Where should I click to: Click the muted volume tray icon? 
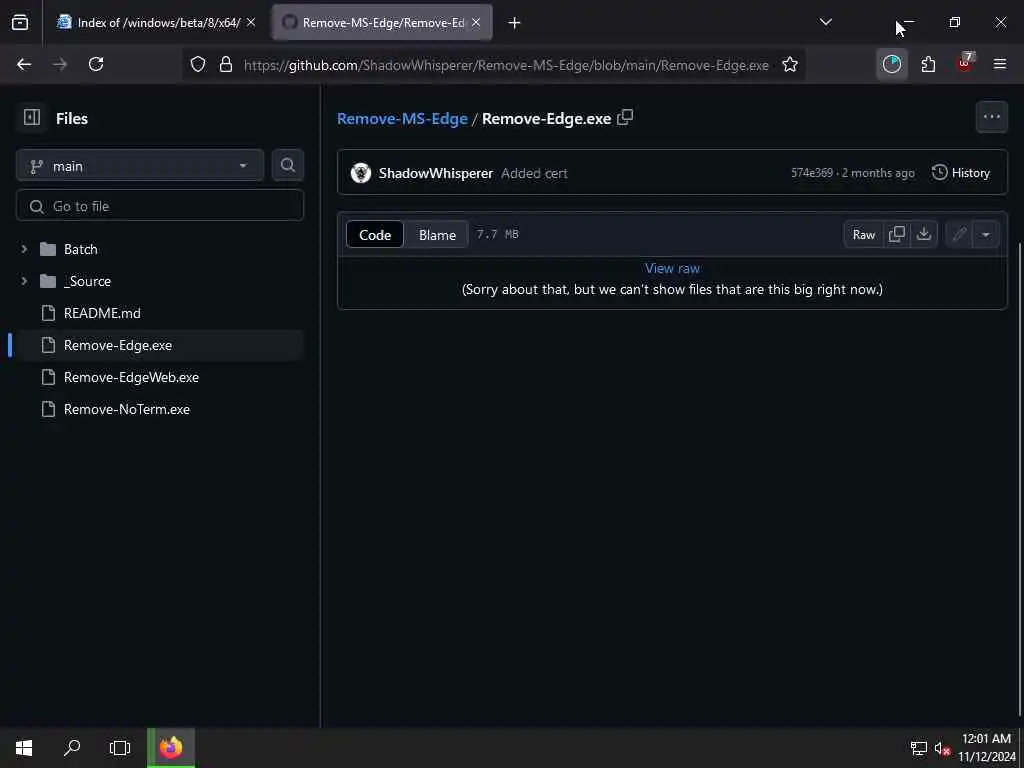point(942,748)
